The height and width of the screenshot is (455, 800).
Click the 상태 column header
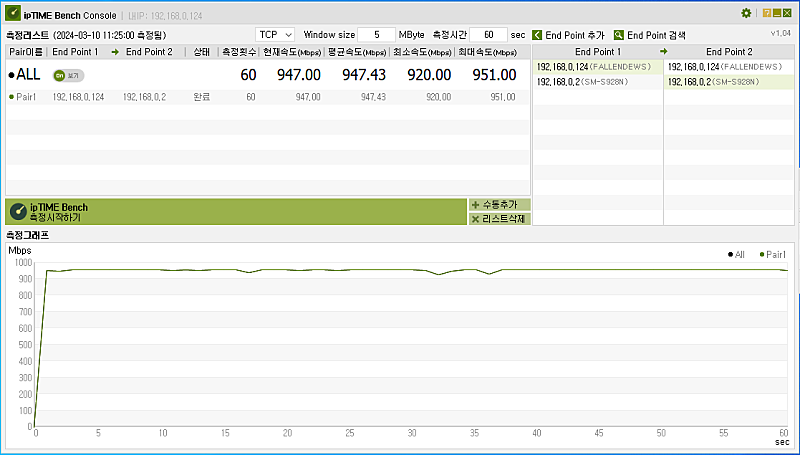(x=202, y=52)
